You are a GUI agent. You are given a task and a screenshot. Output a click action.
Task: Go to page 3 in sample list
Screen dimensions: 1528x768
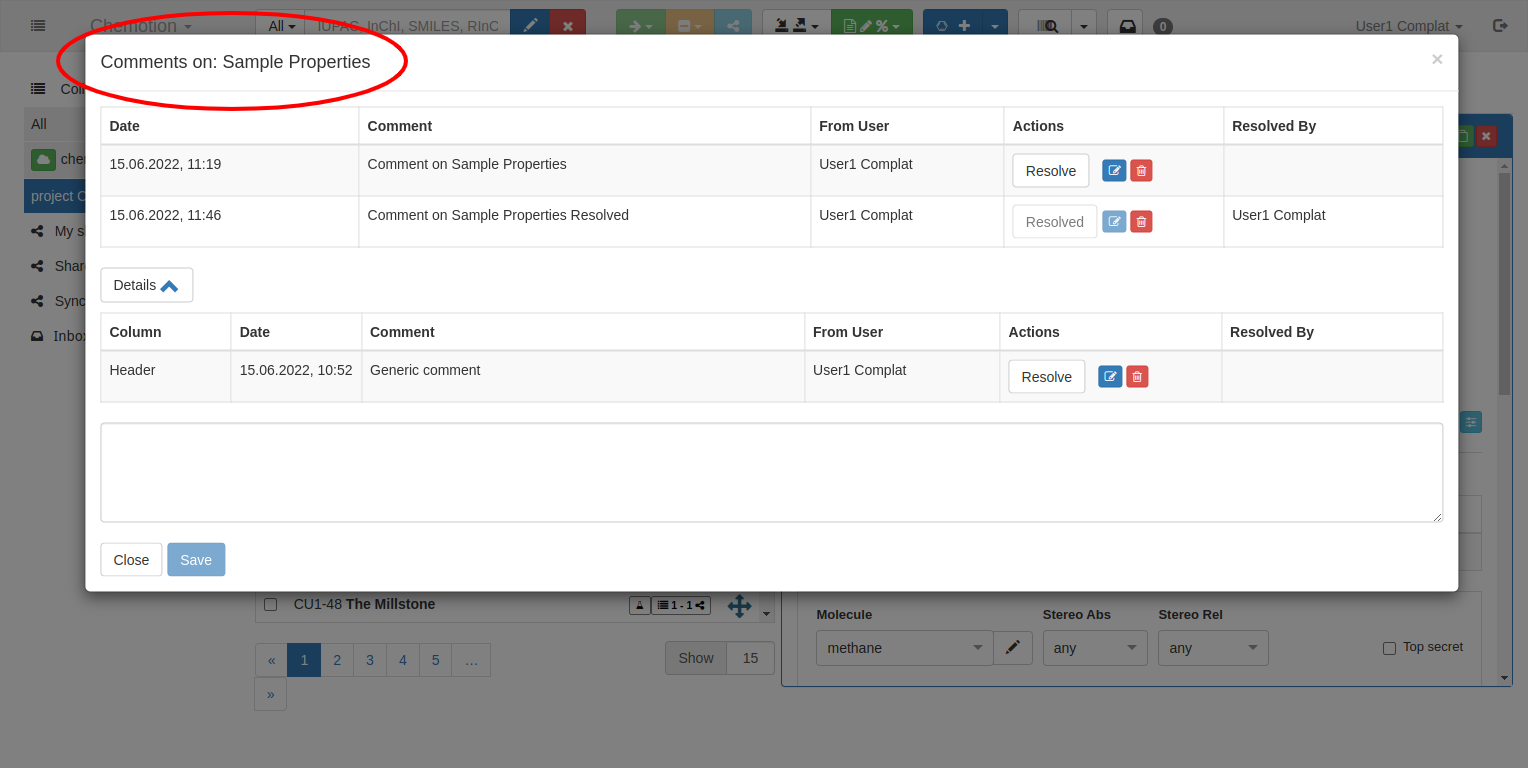click(x=370, y=660)
